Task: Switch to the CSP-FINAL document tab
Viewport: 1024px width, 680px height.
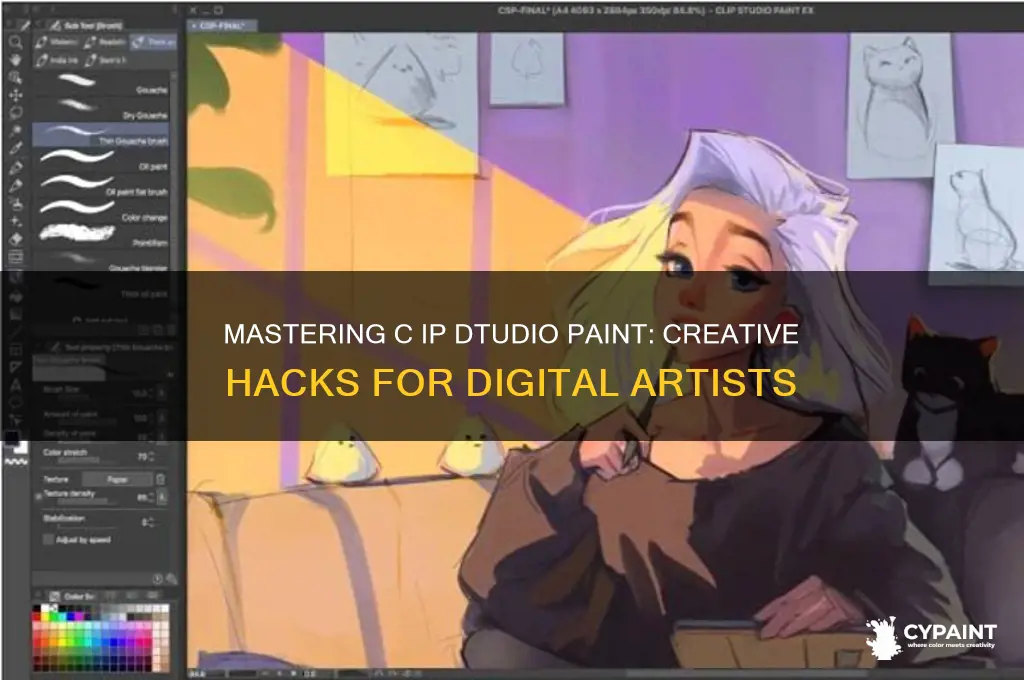Action: pyautogui.click(x=222, y=25)
